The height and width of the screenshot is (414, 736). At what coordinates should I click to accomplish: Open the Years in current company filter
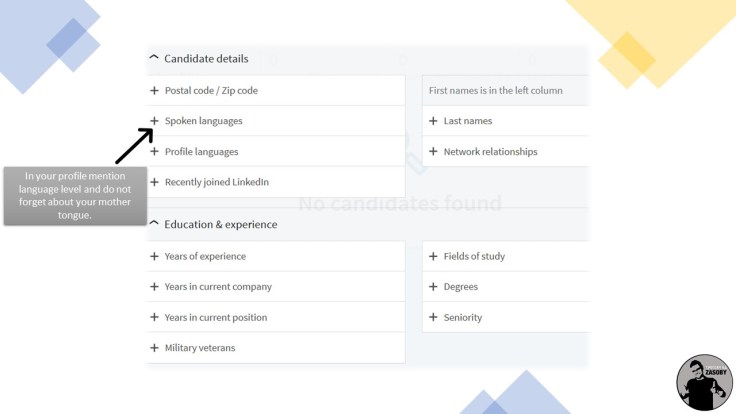pyautogui.click(x=218, y=287)
